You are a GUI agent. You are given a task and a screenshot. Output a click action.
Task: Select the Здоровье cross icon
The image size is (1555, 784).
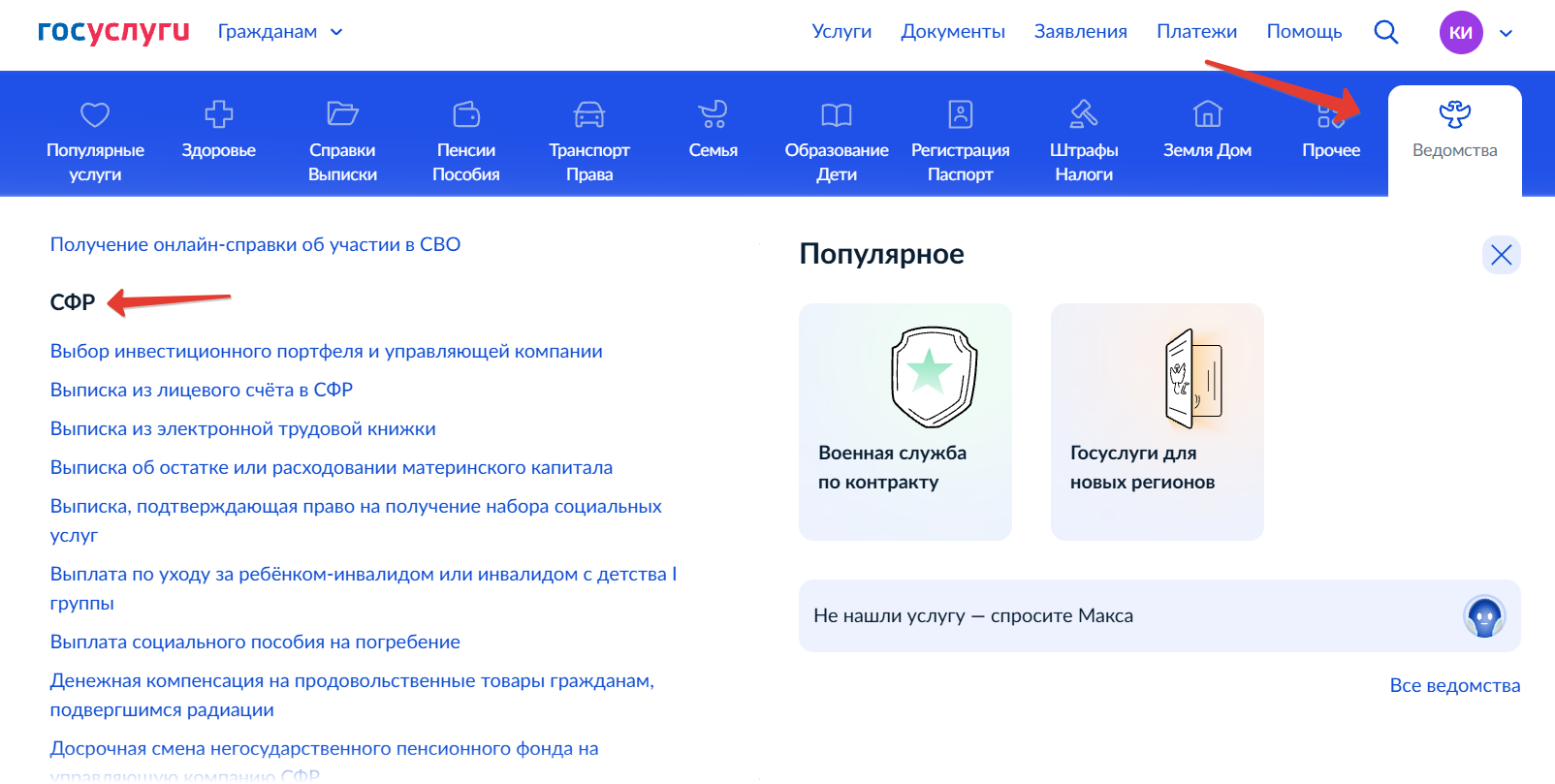219,114
